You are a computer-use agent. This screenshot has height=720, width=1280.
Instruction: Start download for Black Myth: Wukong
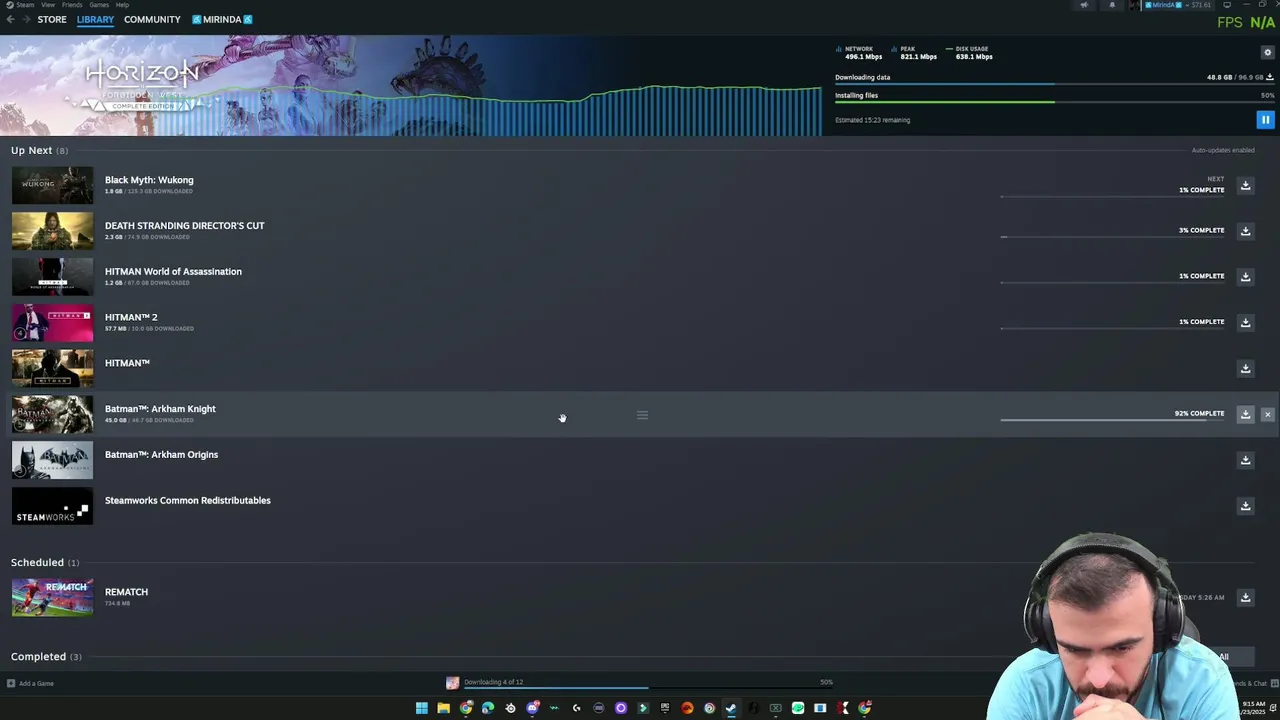coord(1245,185)
